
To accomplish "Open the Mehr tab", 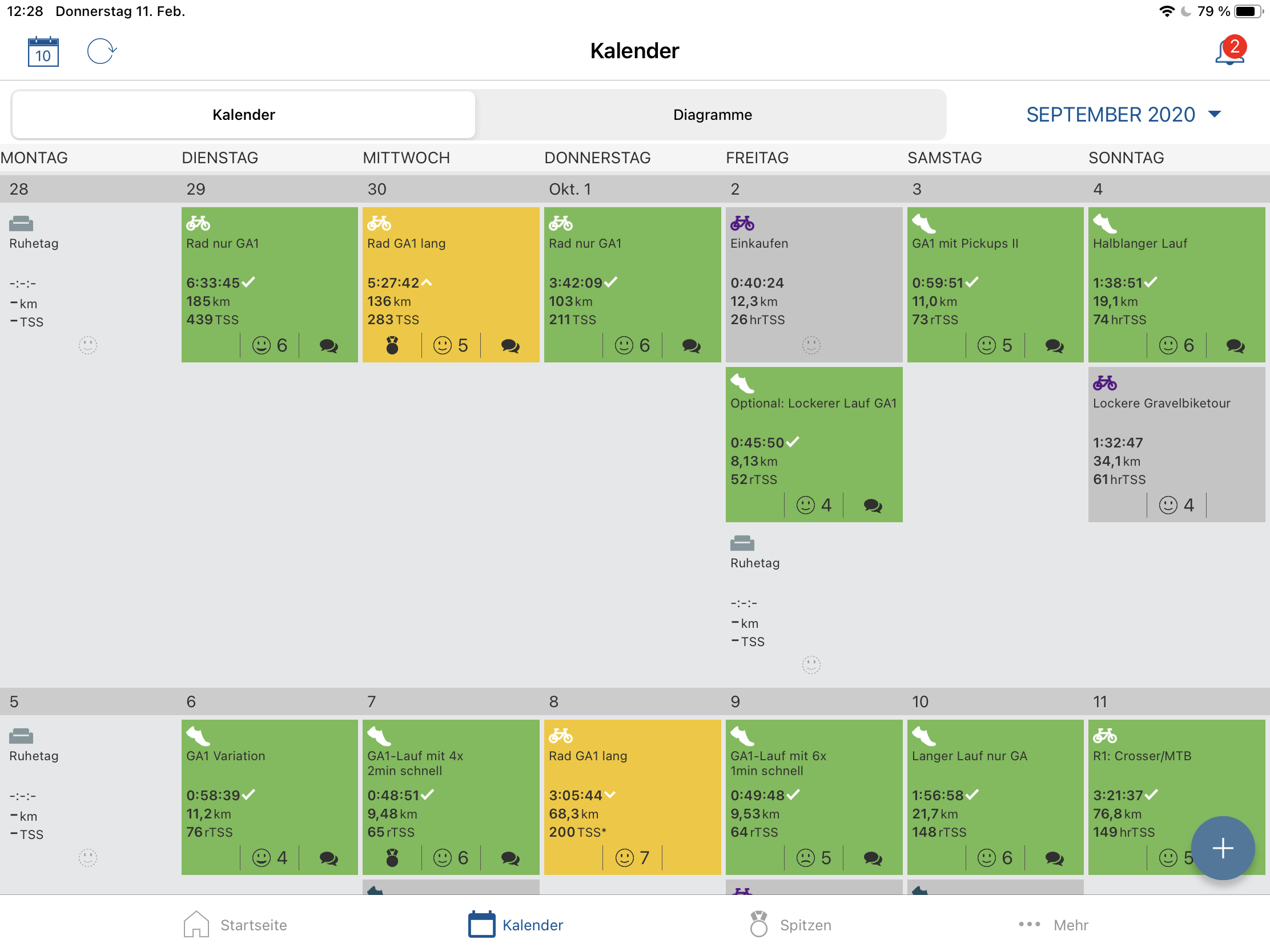I will [1054, 925].
